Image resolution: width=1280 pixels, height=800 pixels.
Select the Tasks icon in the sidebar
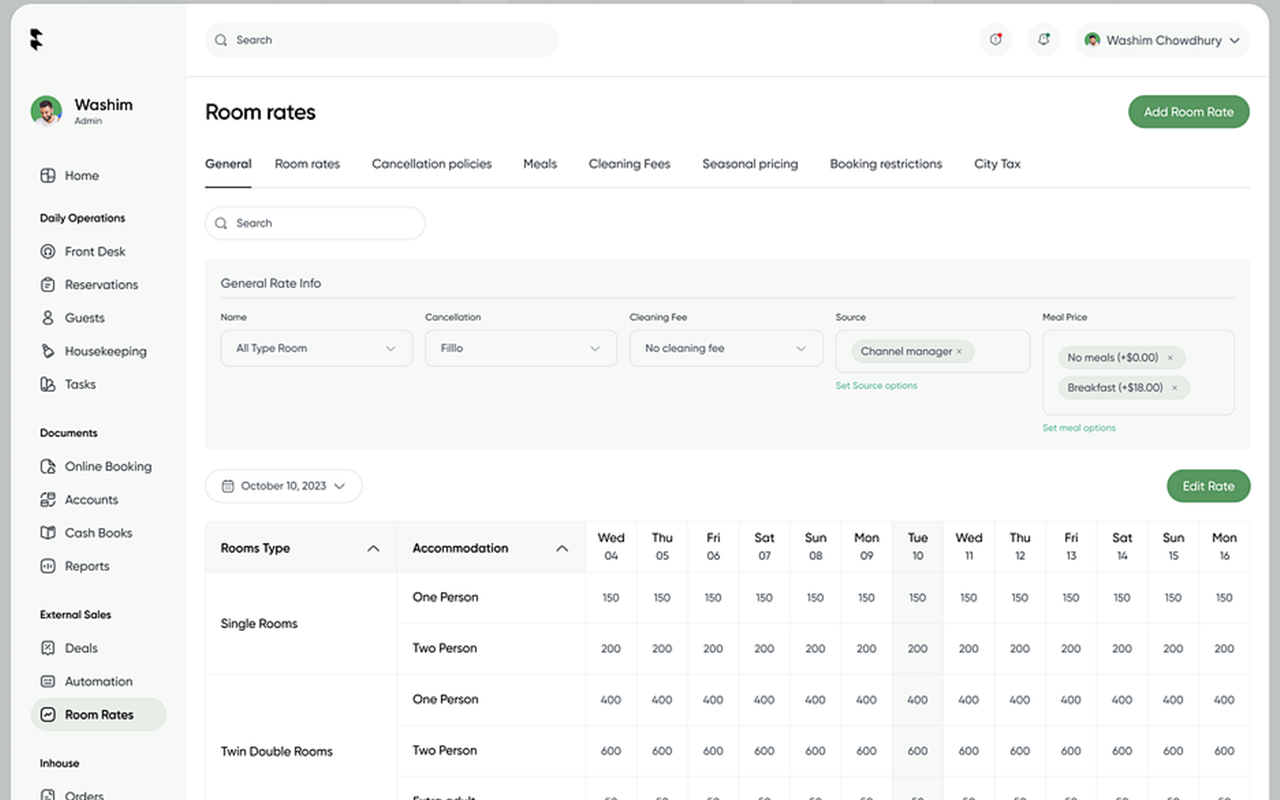pyautogui.click(x=48, y=384)
